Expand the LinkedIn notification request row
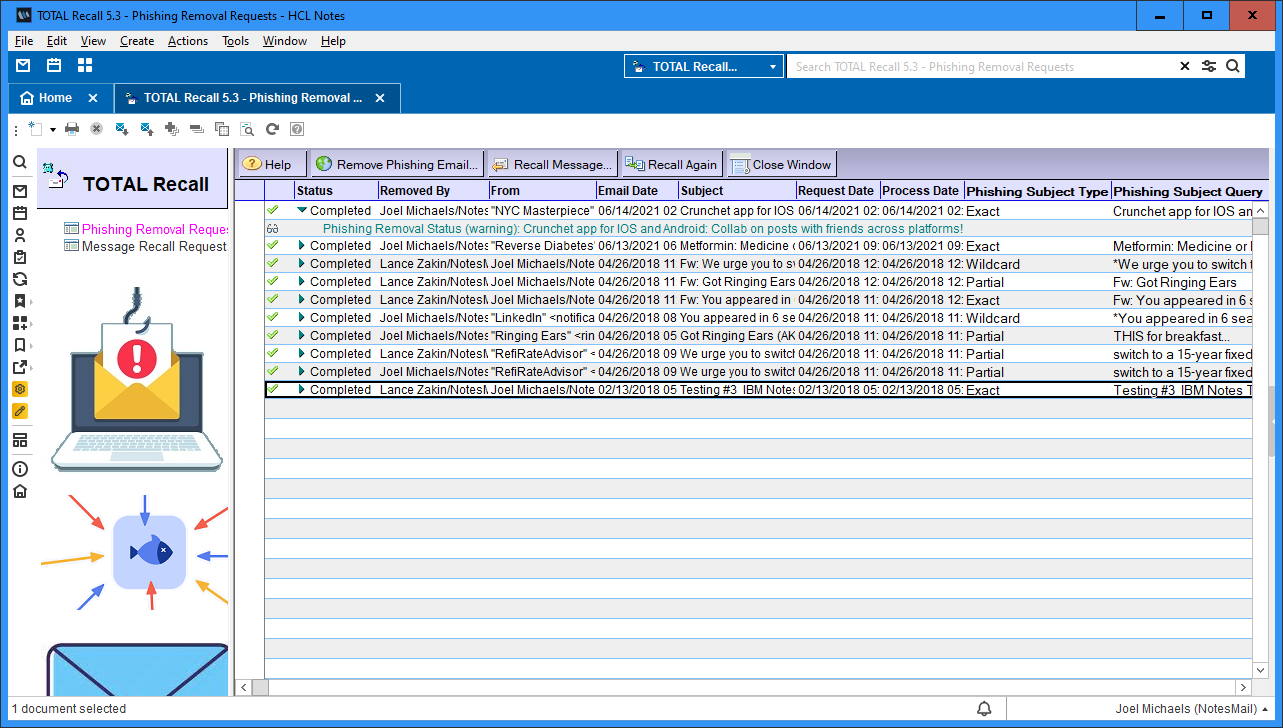The height and width of the screenshot is (728, 1283). [302, 318]
